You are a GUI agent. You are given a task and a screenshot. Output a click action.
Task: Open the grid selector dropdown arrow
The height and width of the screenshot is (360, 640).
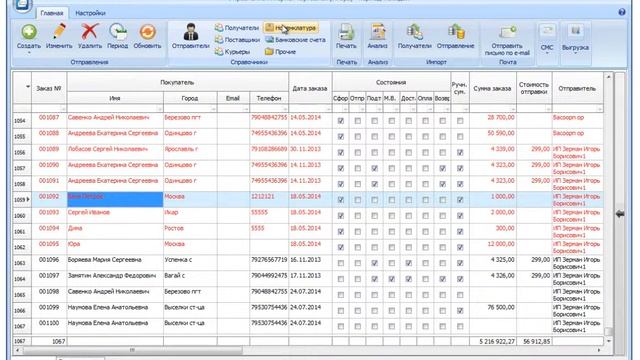pos(28,87)
